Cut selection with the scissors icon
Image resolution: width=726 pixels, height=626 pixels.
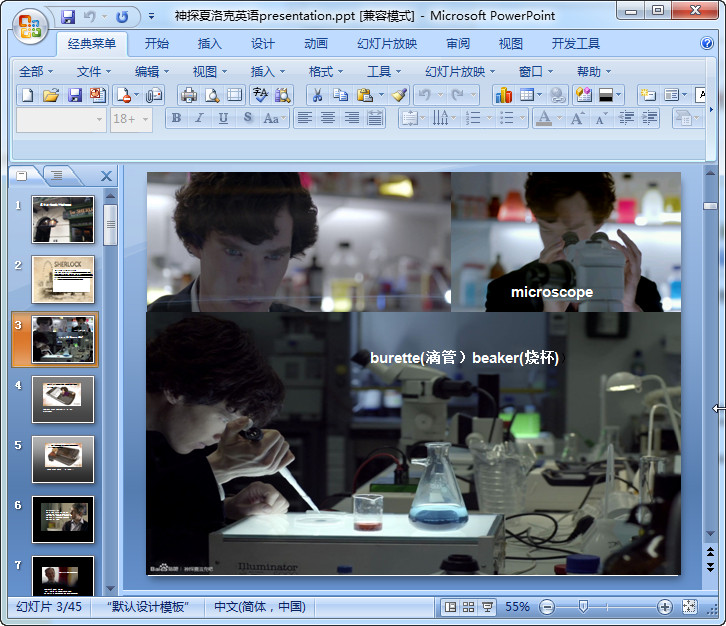click(317, 95)
